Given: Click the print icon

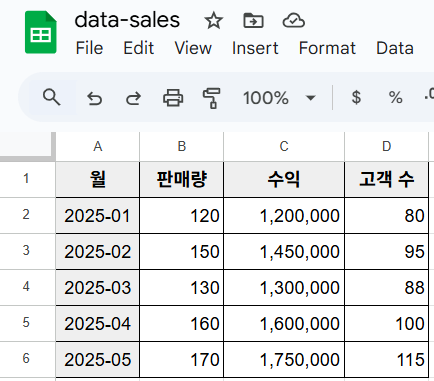Looking at the screenshot, I should [x=173, y=98].
